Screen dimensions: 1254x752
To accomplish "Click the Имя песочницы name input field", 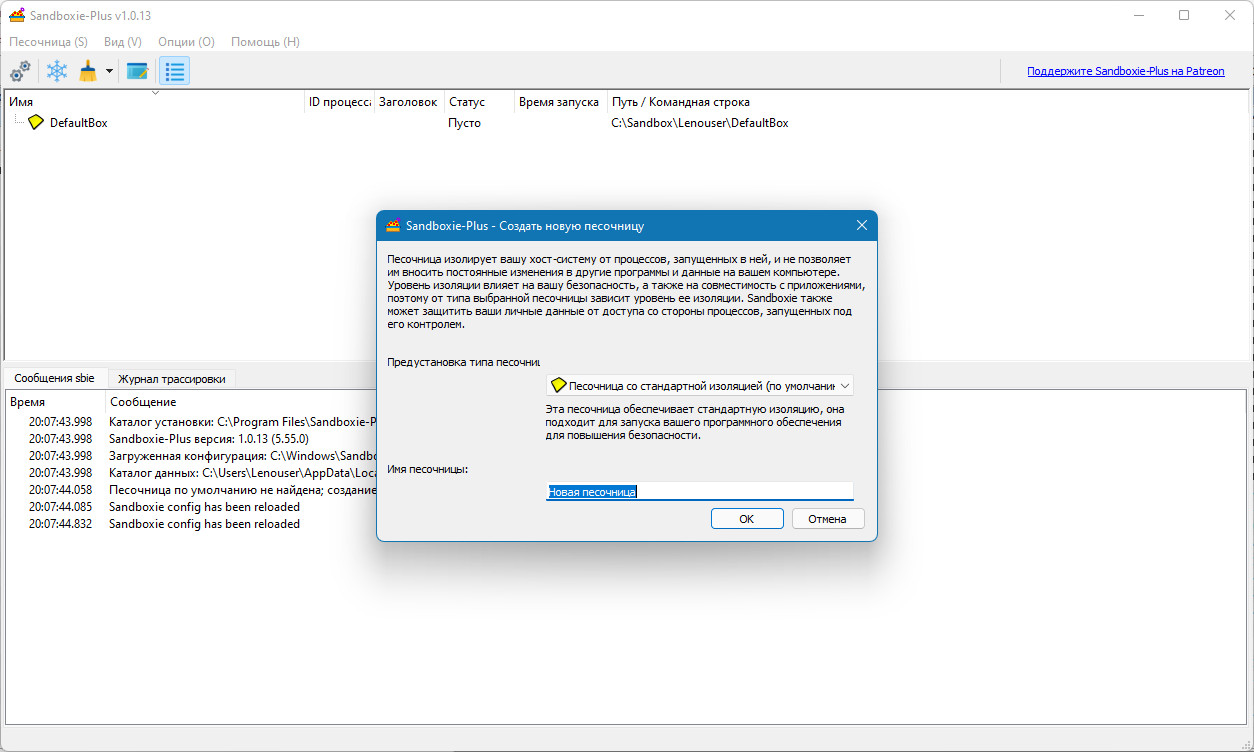I will click(x=700, y=491).
